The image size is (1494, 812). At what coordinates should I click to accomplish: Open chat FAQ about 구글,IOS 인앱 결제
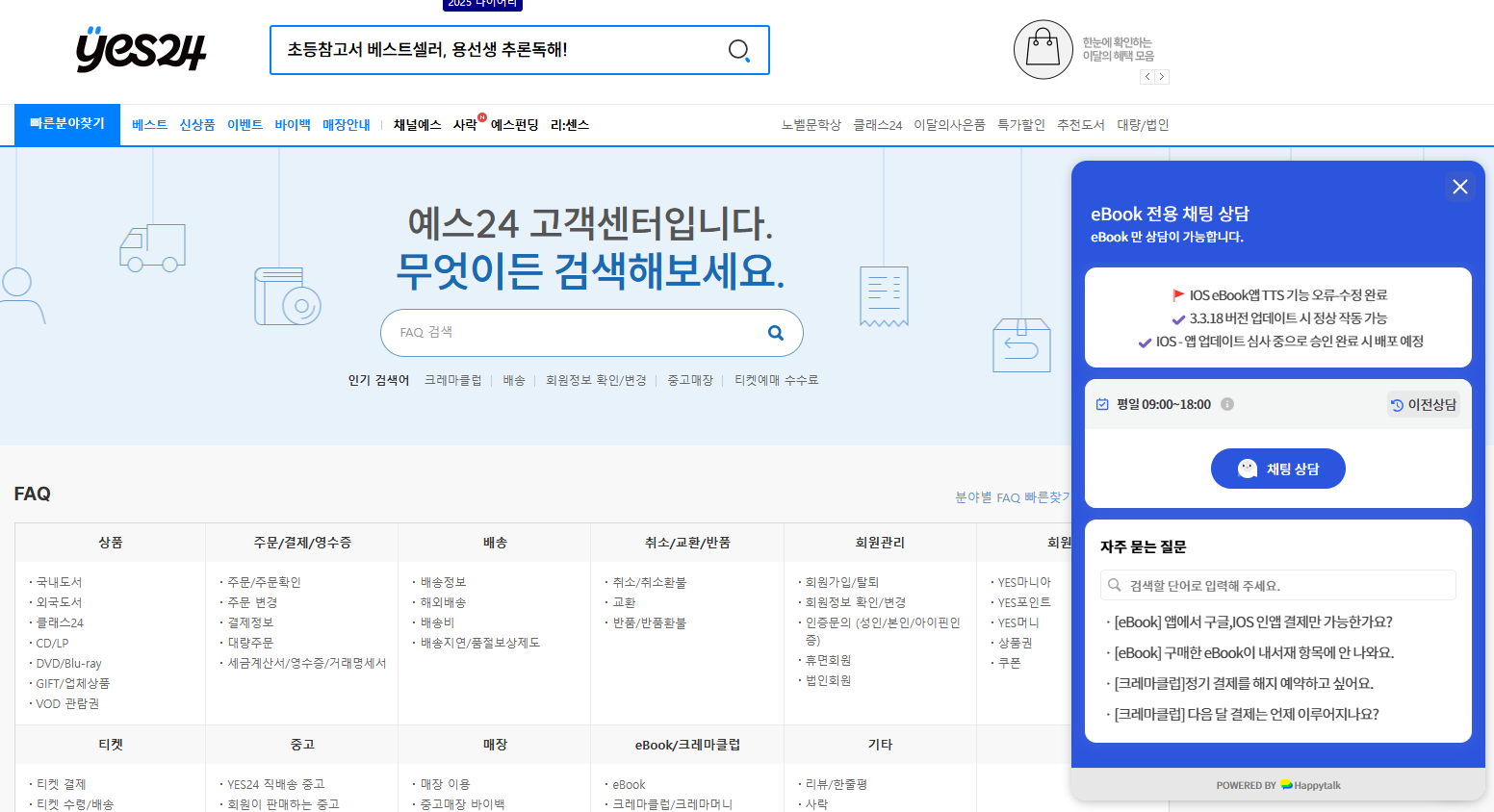point(1253,622)
